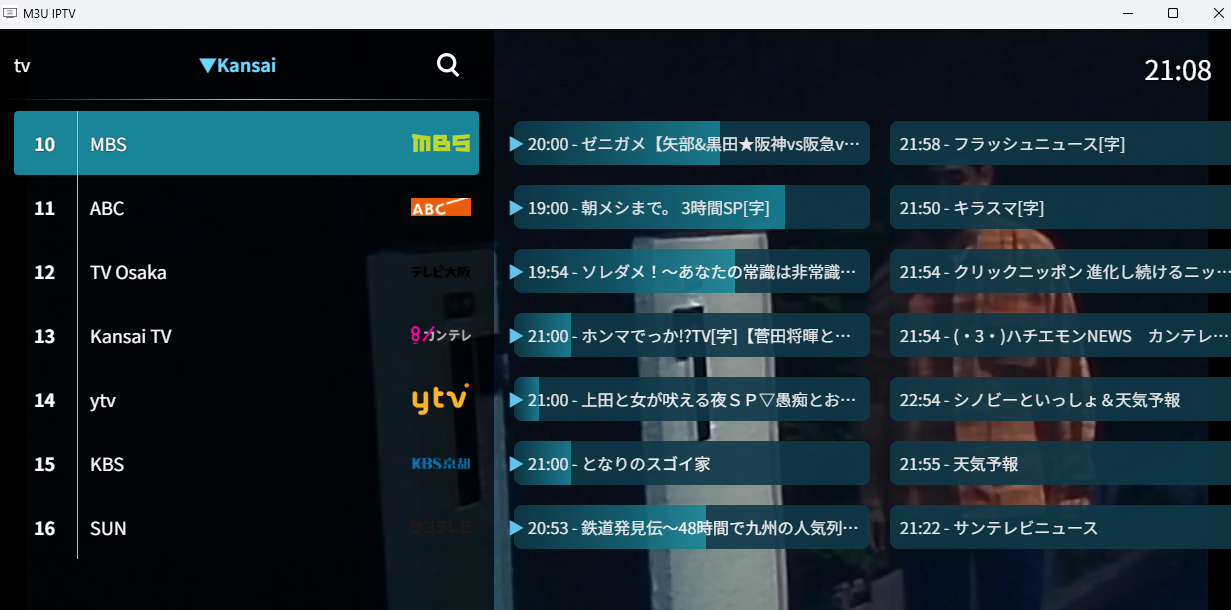Select channel 14 ytv row
The image size is (1231, 610).
(240, 400)
